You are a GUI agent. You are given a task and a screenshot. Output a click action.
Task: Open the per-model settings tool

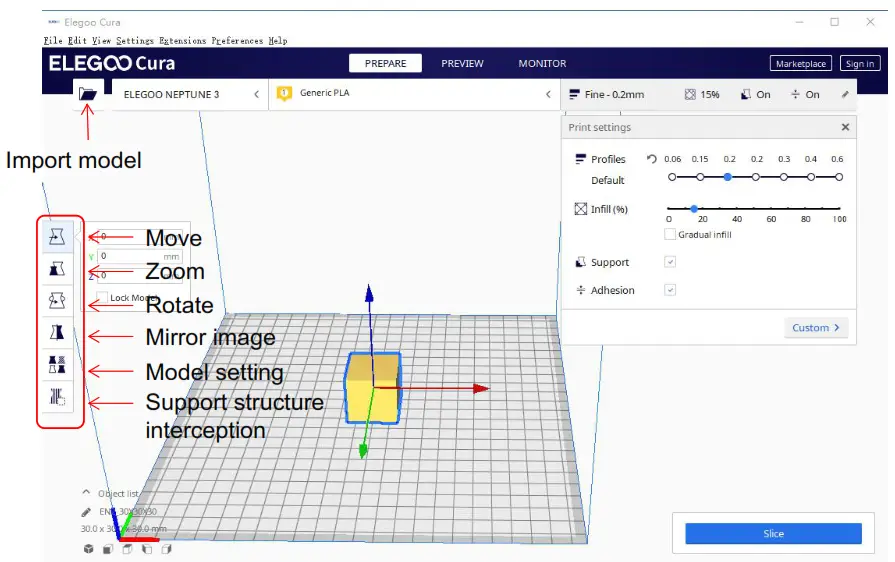point(57,364)
